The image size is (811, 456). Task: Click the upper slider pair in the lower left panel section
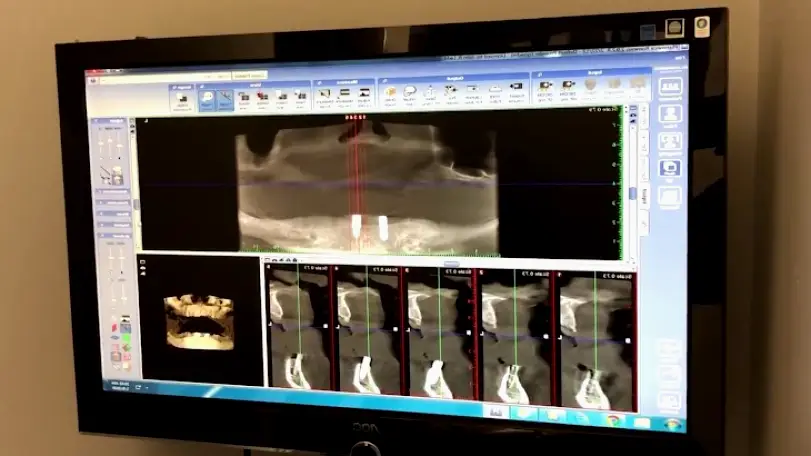[x=116, y=257]
